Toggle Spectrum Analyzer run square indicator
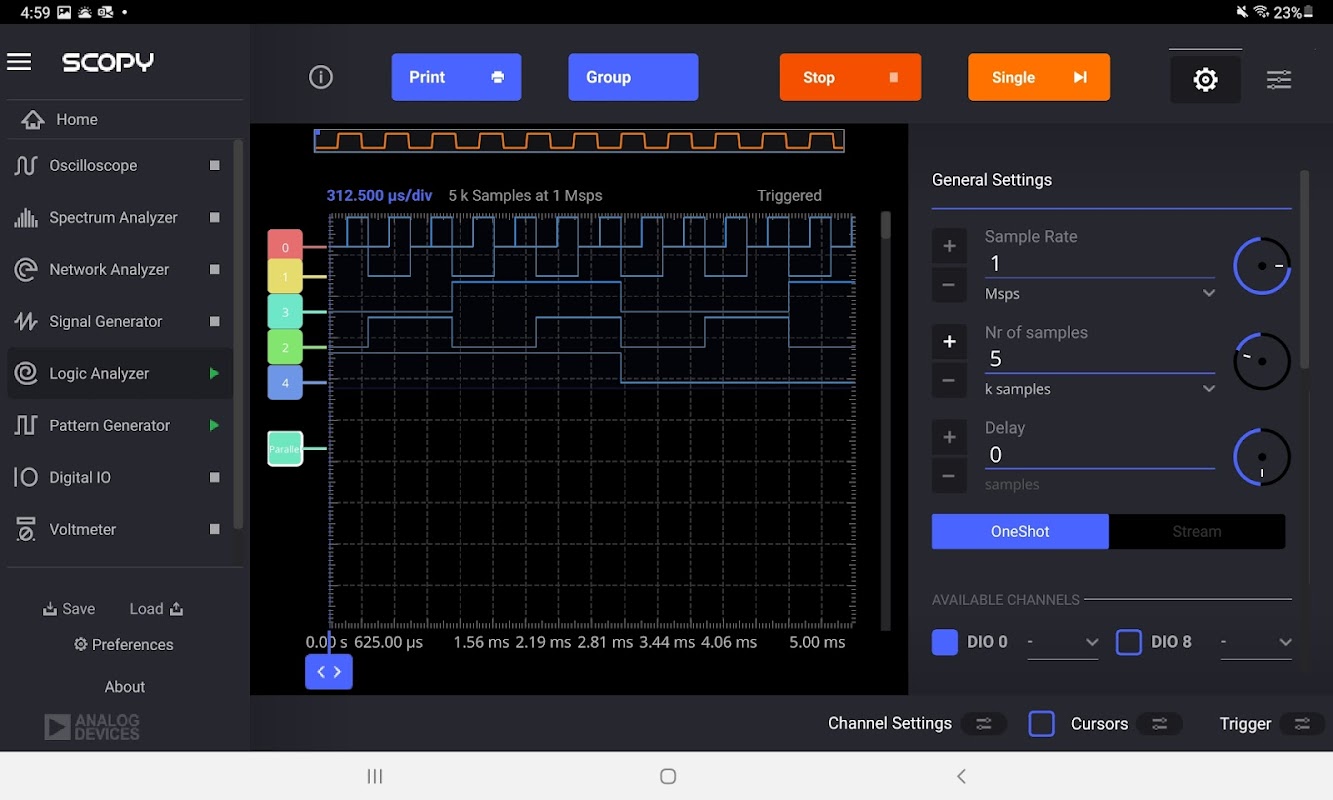The width and height of the screenshot is (1333, 800). click(214, 217)
